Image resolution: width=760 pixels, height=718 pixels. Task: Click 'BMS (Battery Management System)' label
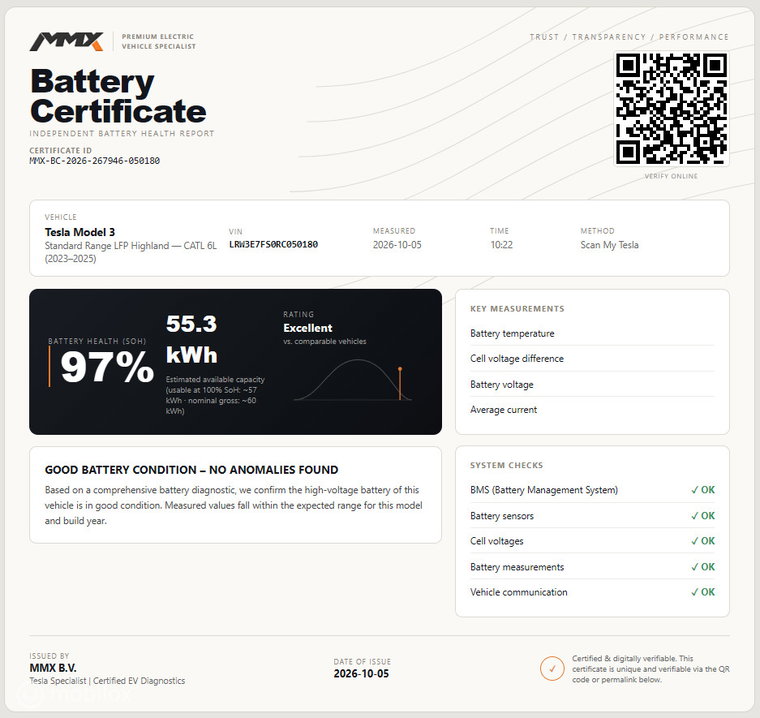[544, 490]
